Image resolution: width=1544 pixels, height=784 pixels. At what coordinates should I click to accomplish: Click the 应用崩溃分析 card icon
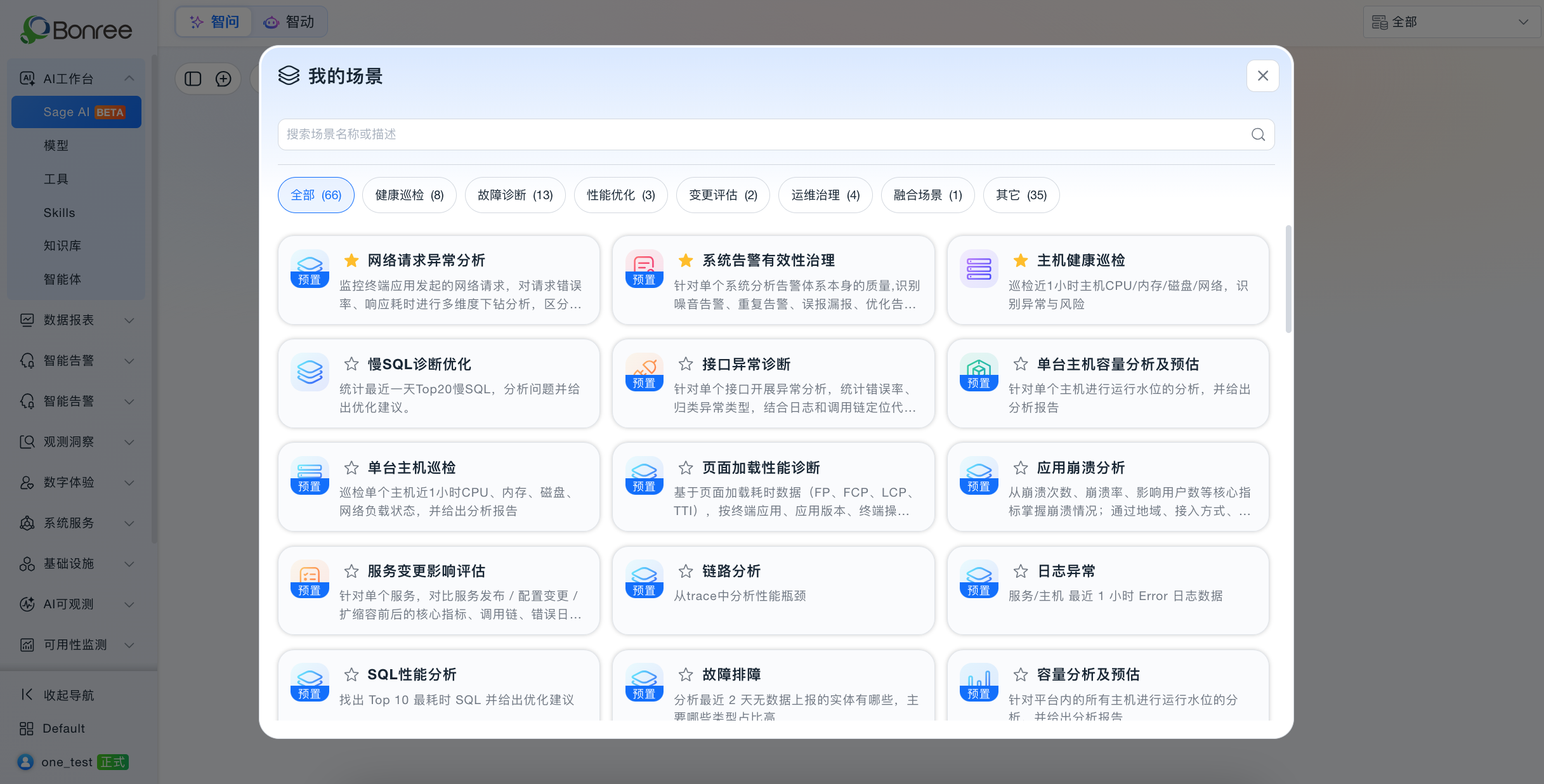click(979, 475)
